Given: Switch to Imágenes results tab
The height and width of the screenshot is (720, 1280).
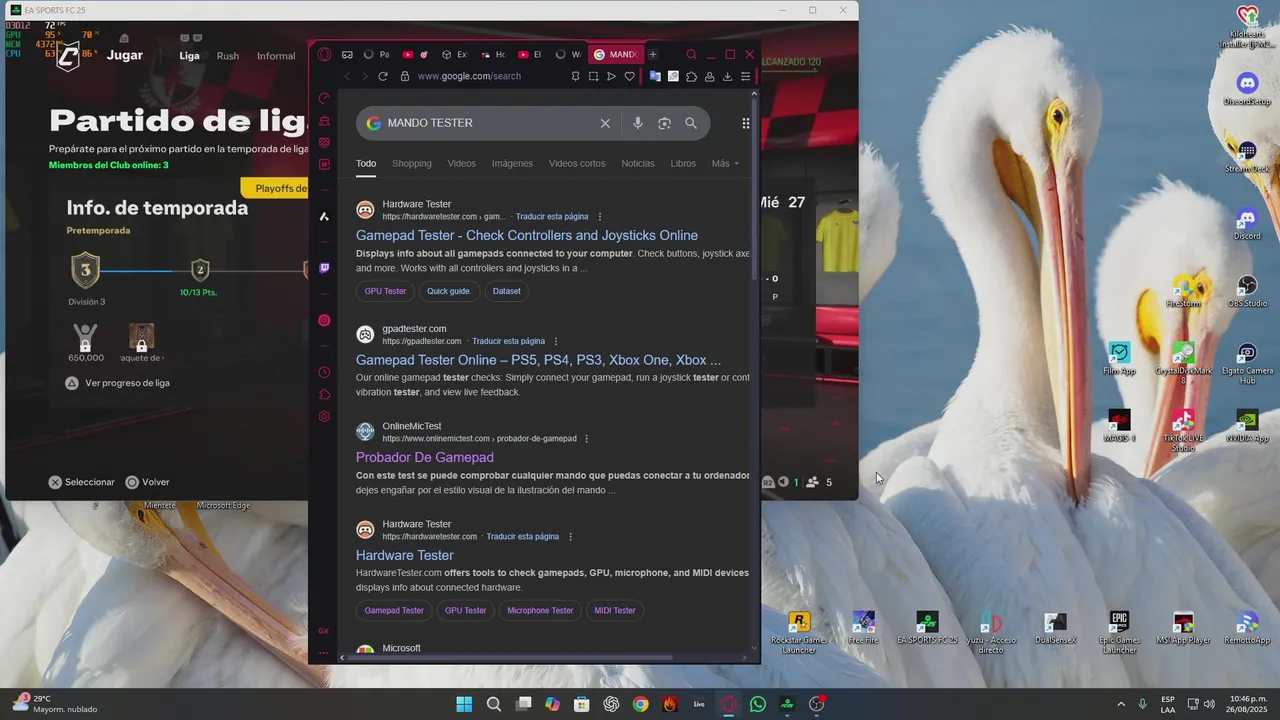Looking at the screenshot, I should point(512,163).
